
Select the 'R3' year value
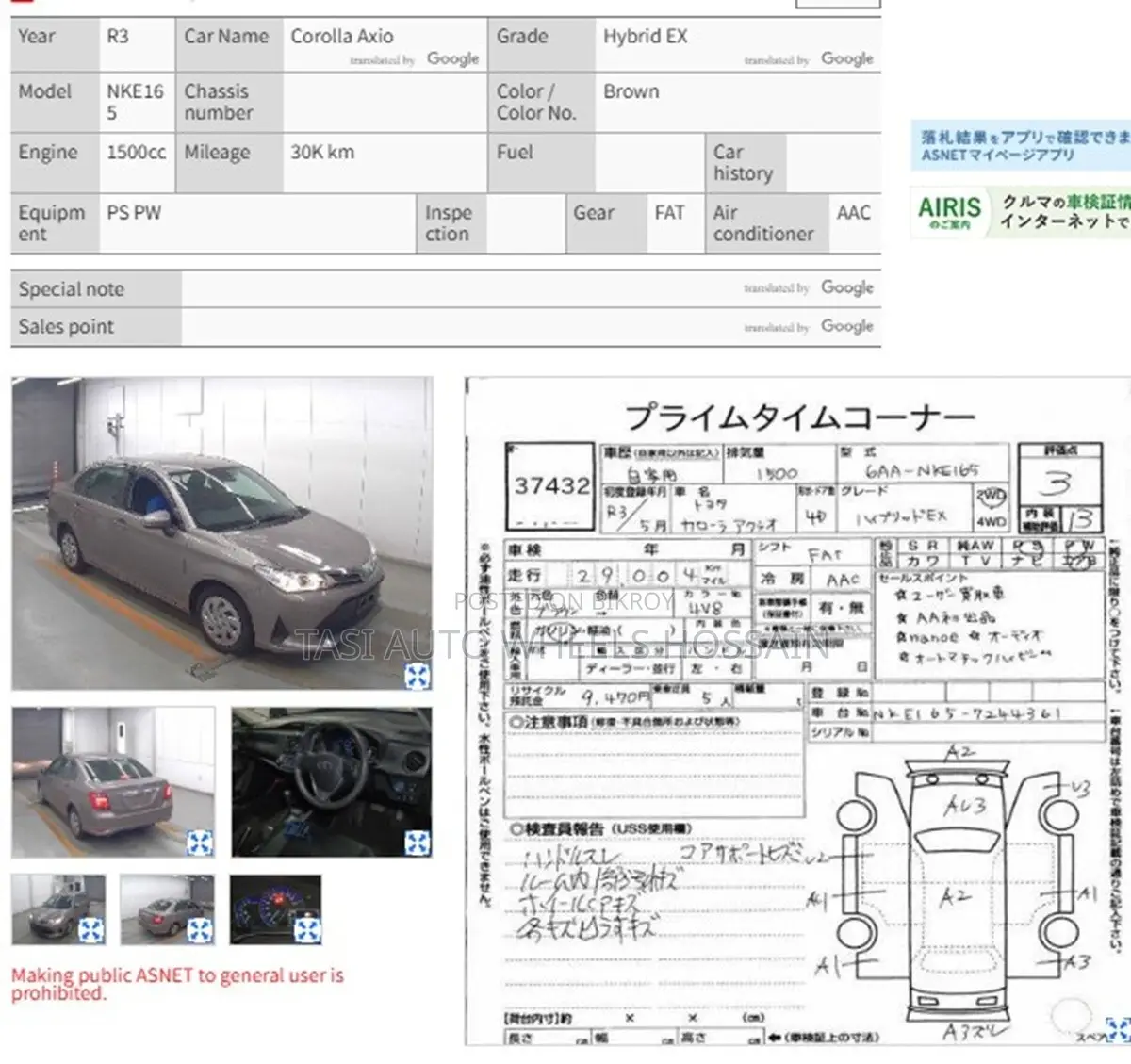pos(117,36)
